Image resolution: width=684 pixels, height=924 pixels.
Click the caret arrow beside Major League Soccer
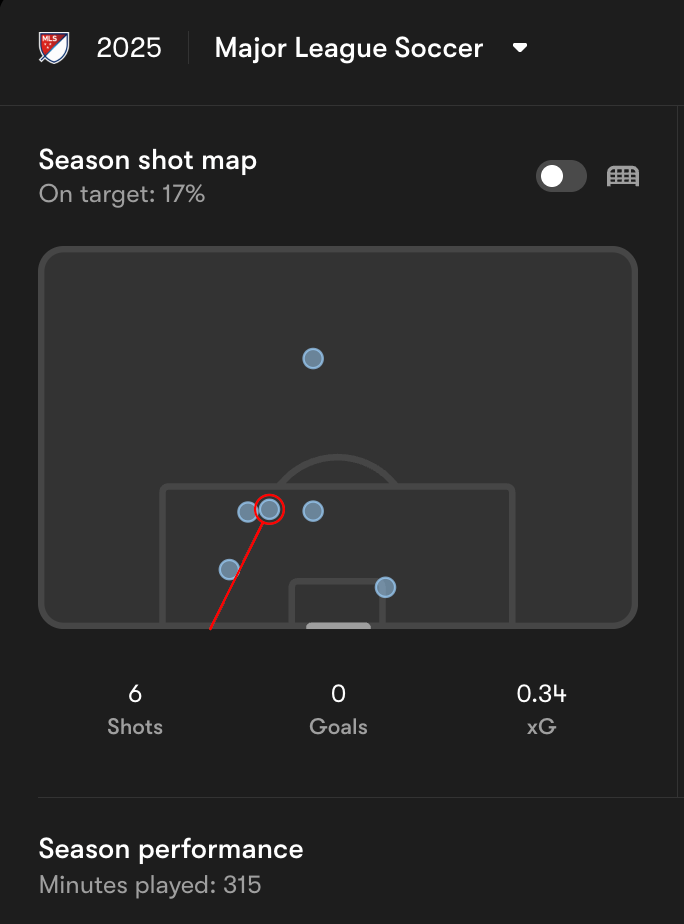520,48
